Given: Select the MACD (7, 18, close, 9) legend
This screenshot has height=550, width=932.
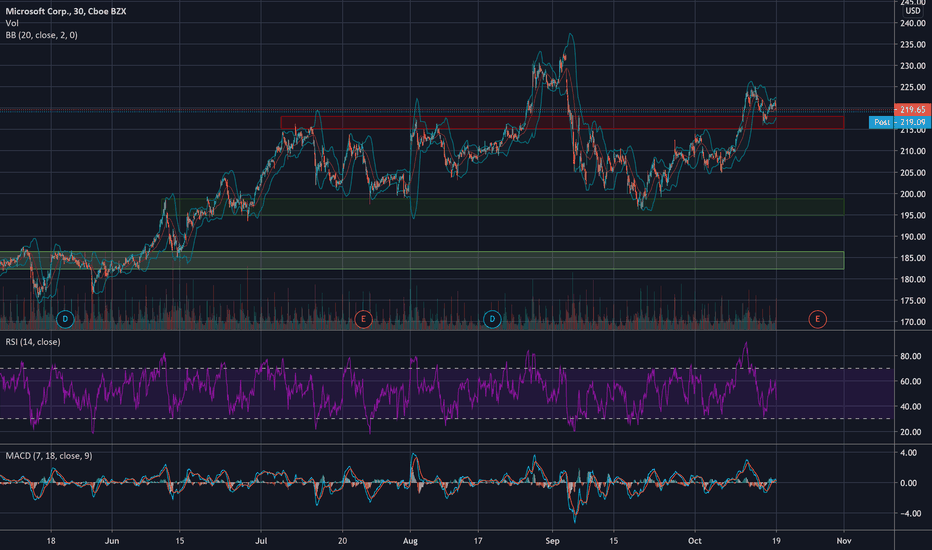Looking at the screenshot, I should click(49, 456).
